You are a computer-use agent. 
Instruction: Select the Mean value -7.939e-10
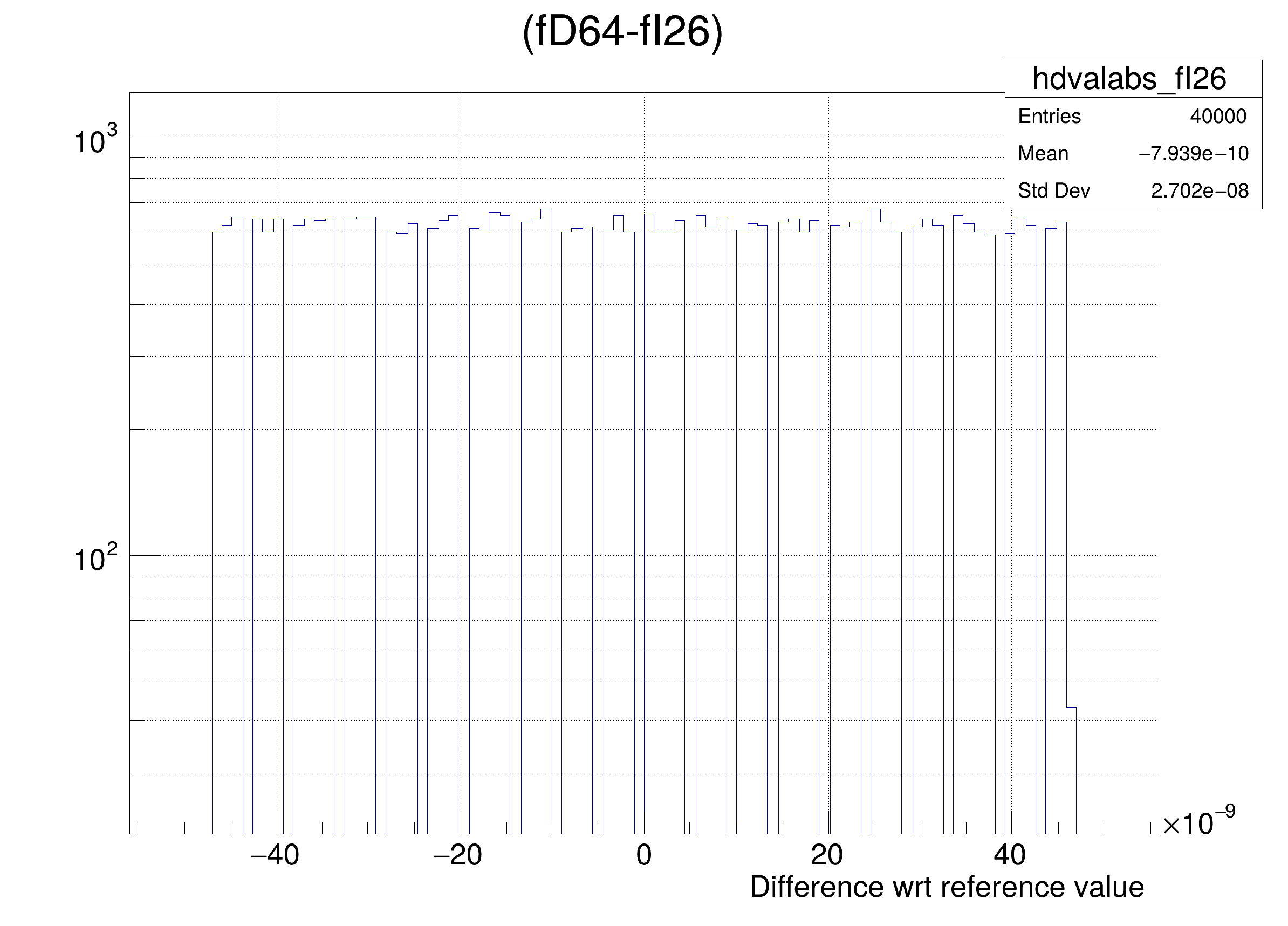pyautogui.click(x=1194, y=153)
